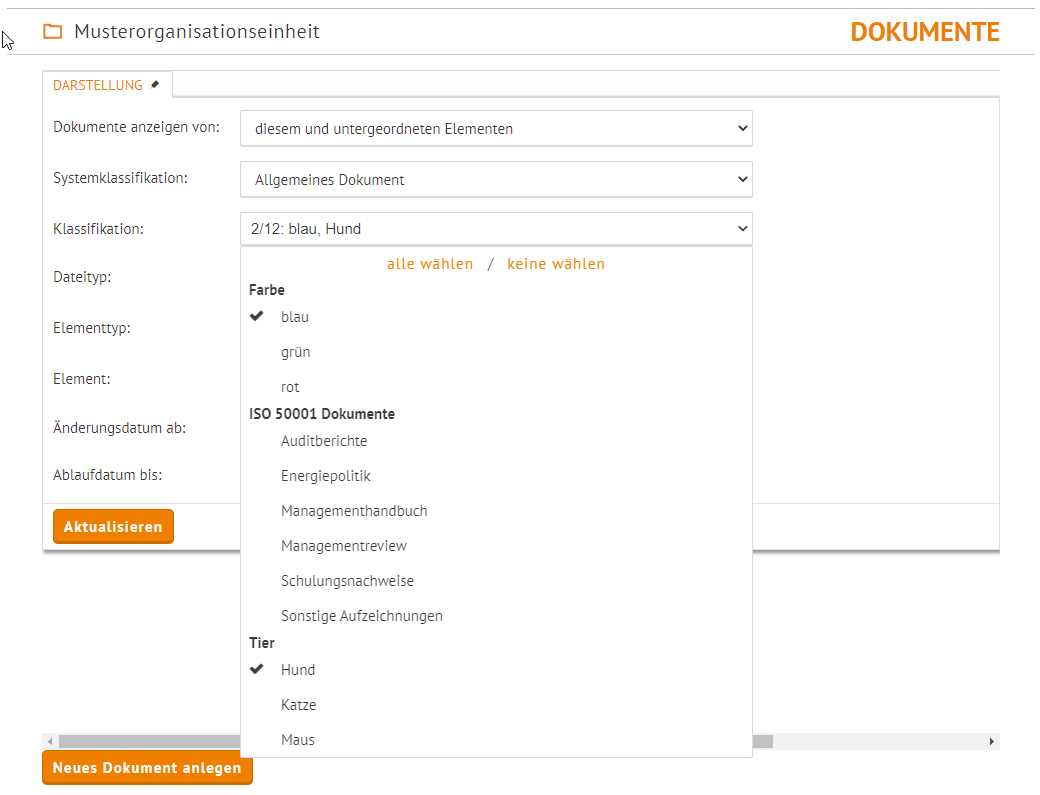This screenshot has width=1040, height=795.
Task: Check the 'rot' option
Action: 496,387
